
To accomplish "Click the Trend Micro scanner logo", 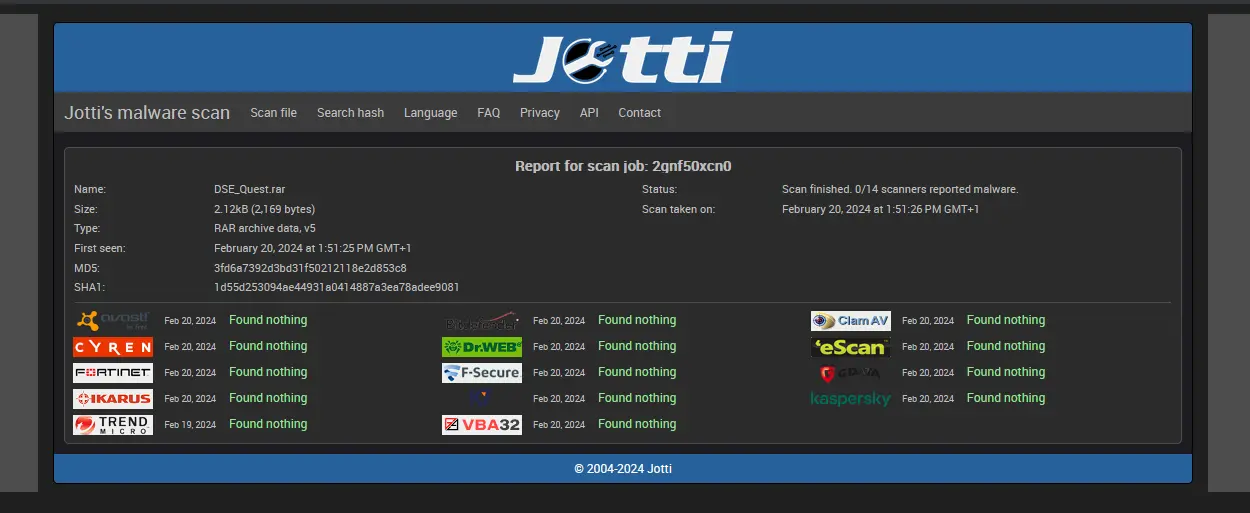I will [113, 425].
